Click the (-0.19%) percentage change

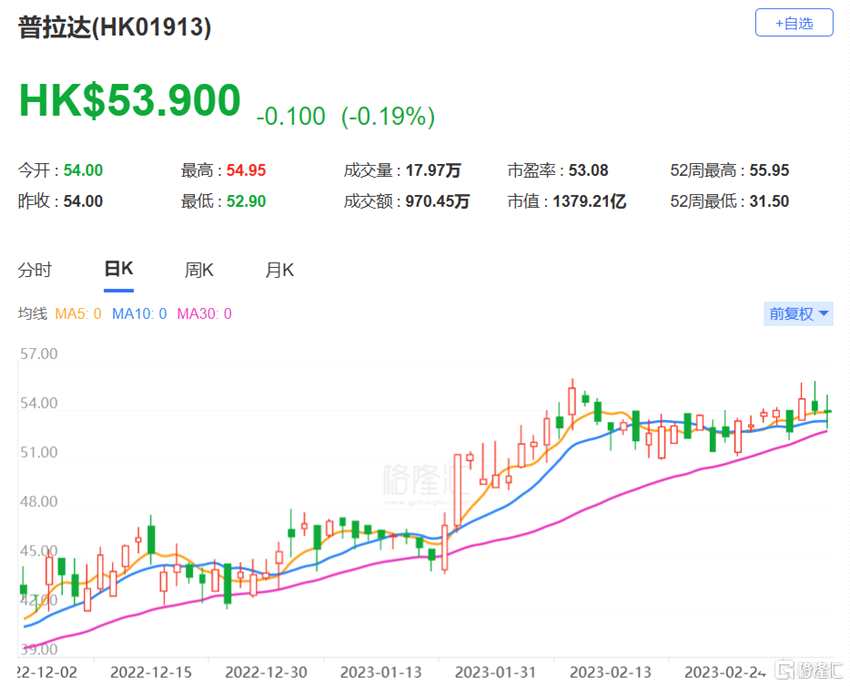388,116
